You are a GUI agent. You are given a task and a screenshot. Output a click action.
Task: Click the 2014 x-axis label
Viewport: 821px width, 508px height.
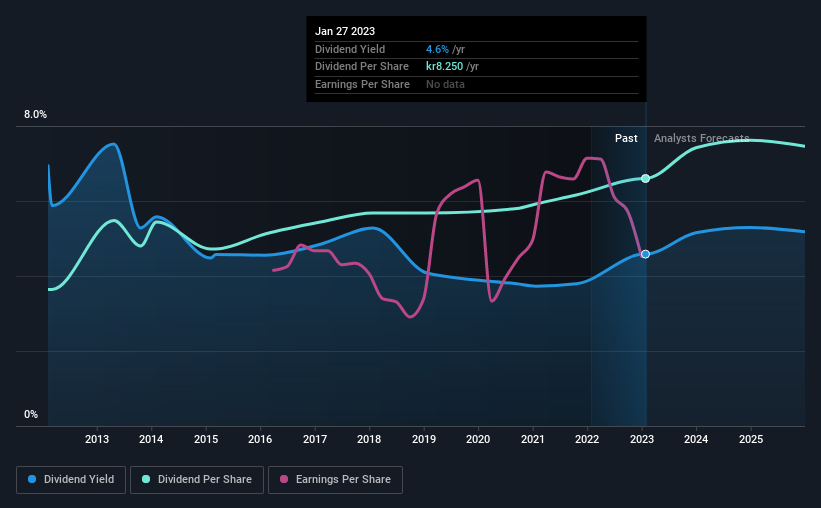(151, 439)
